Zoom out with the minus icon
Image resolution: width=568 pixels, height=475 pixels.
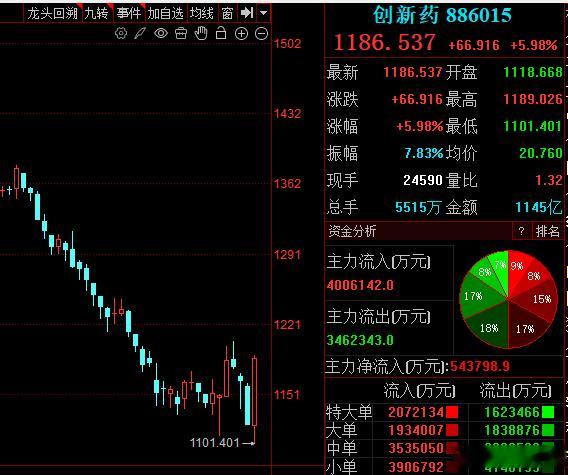(262, 34)
